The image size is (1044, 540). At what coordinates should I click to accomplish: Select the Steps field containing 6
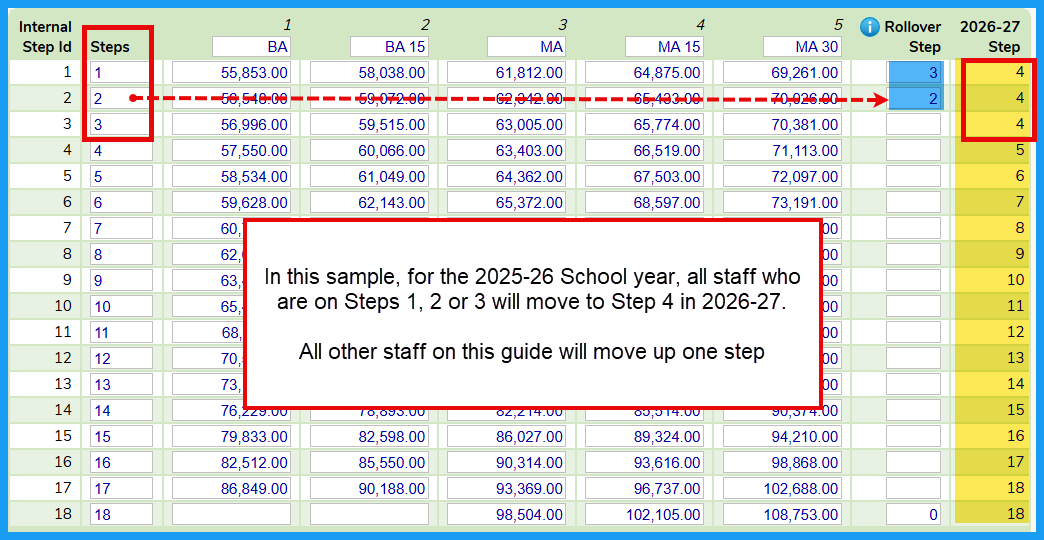121,202
